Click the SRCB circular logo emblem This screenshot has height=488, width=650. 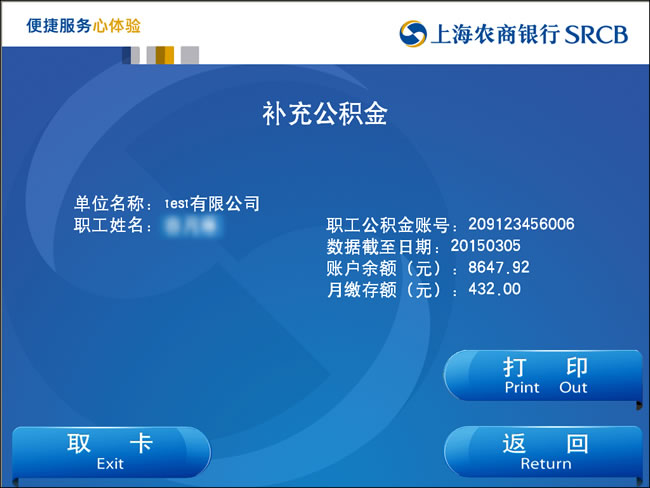[x=412, y=34]
